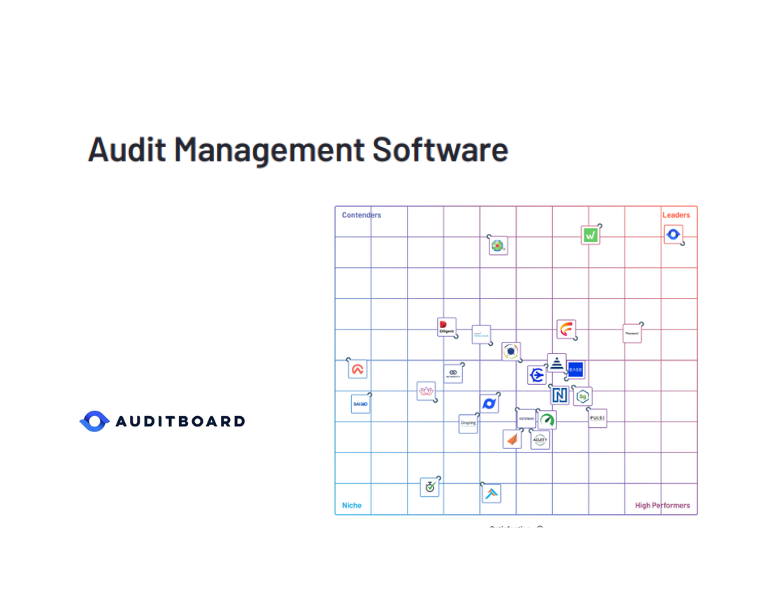
Task: Click the blue pyramid logo tile
Action: (557, 363)
